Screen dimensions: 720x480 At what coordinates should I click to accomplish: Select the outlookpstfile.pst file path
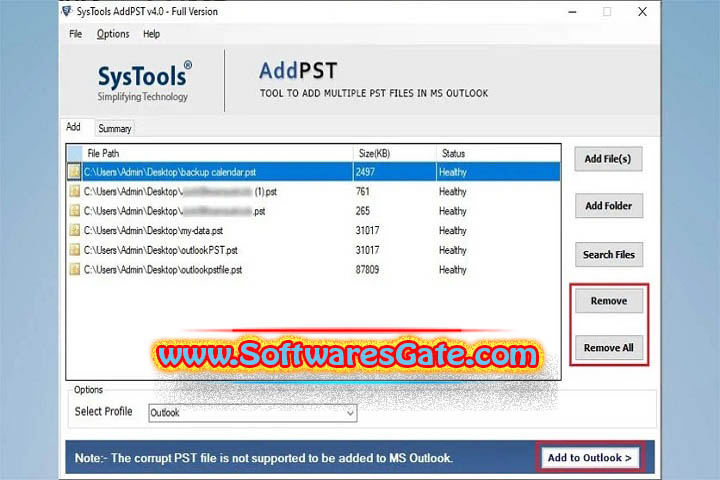163,270
